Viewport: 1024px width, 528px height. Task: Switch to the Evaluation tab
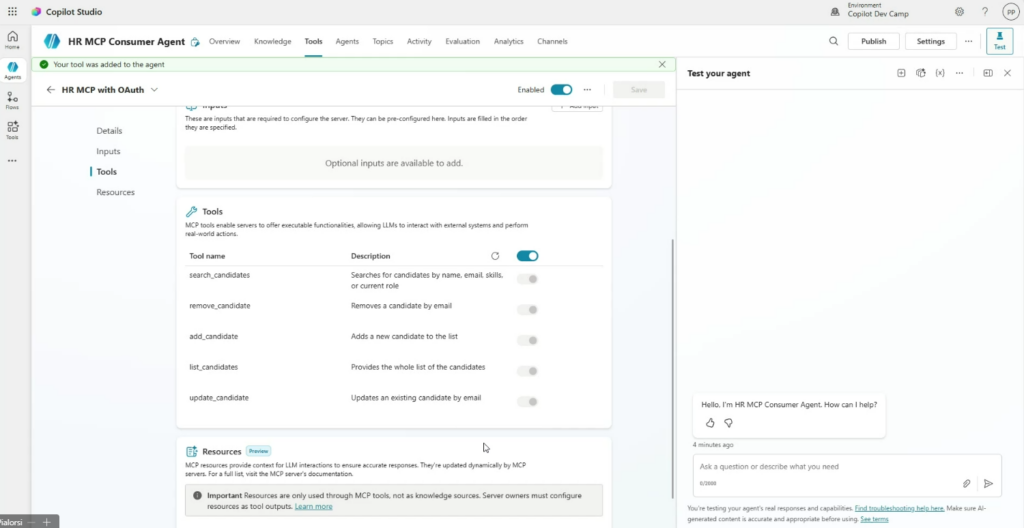[462, 41]
